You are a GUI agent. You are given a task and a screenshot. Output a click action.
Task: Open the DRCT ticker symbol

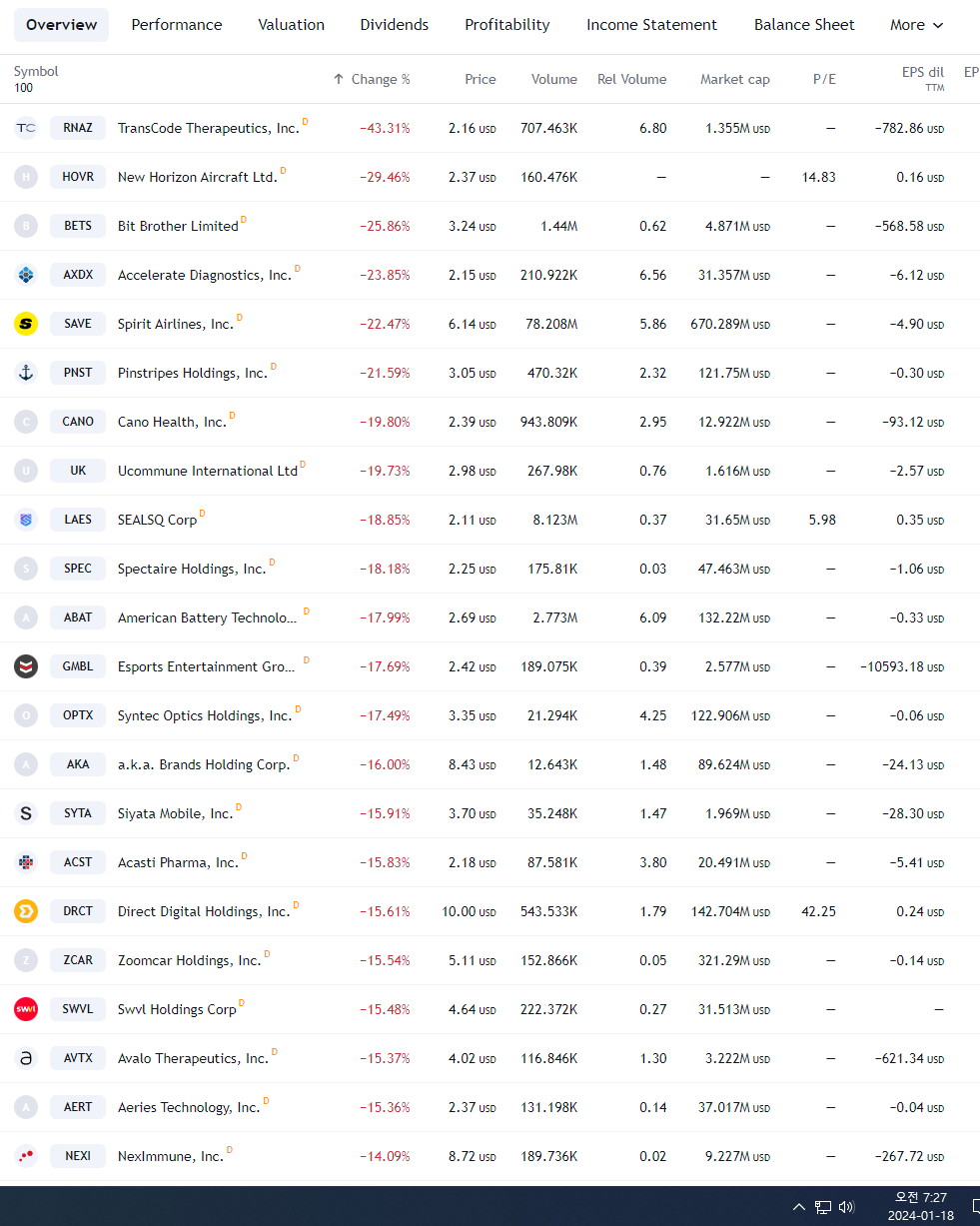(78, 911)
